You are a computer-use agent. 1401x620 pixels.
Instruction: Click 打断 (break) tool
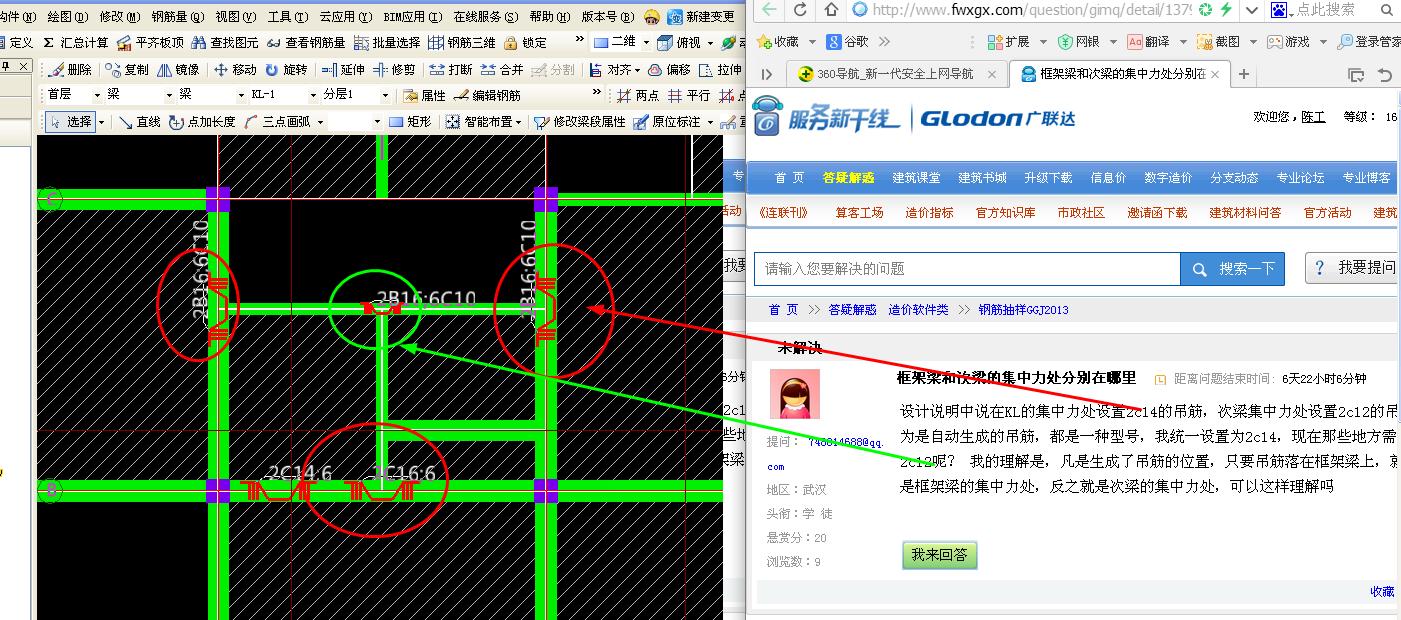[451, 70]
